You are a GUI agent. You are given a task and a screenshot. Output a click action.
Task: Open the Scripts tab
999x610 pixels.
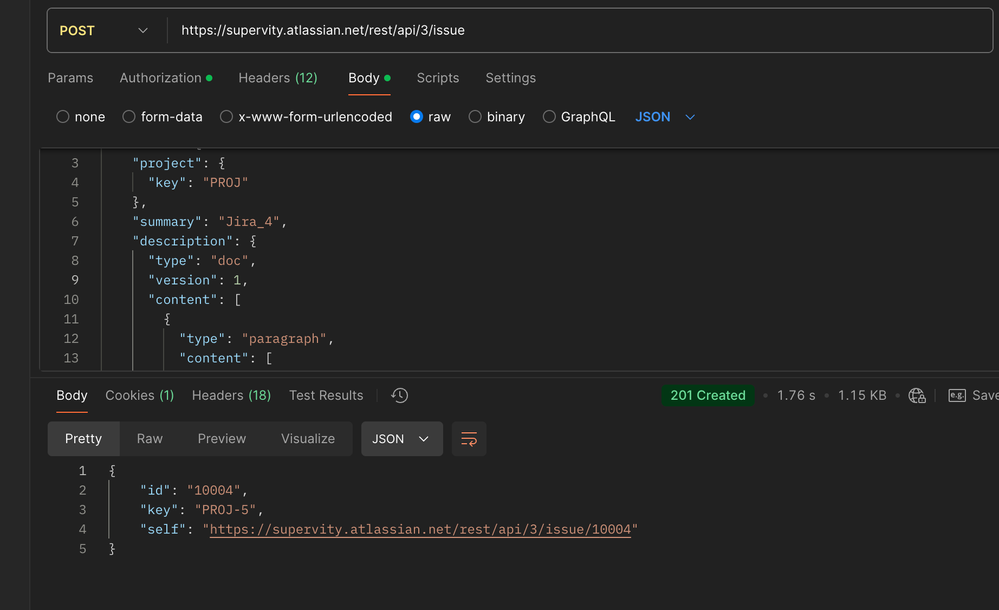pos(438,78)
